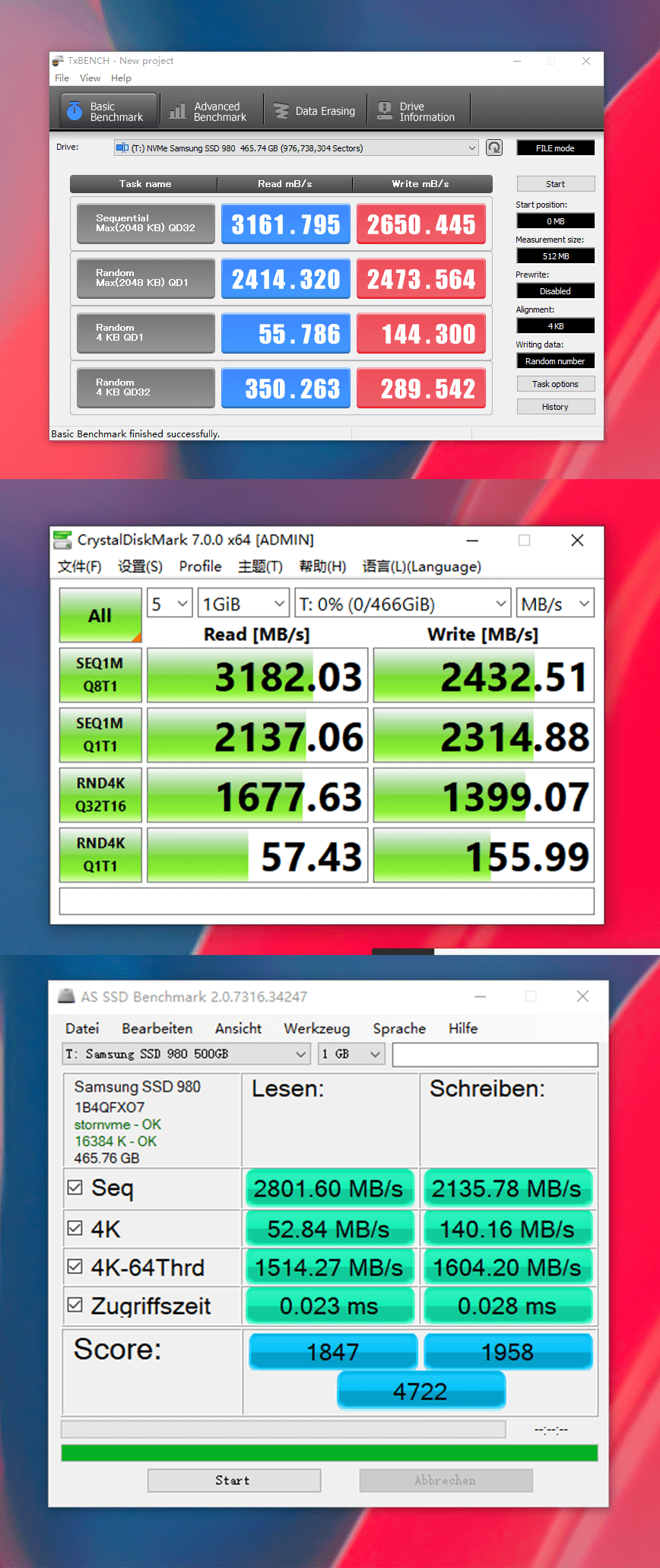Click the Random Max(2048 KB) QD1 task button

coord(145,278)
